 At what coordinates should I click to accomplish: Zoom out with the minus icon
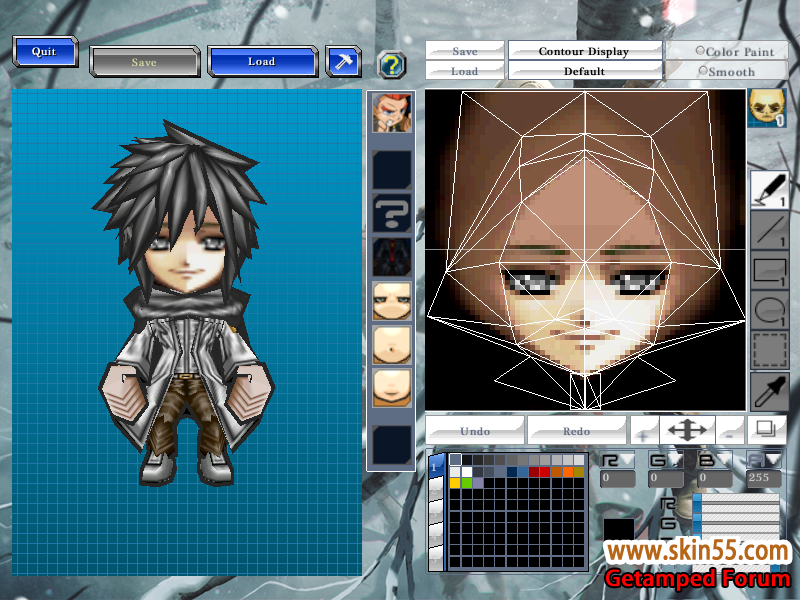[x=730, y=431]
